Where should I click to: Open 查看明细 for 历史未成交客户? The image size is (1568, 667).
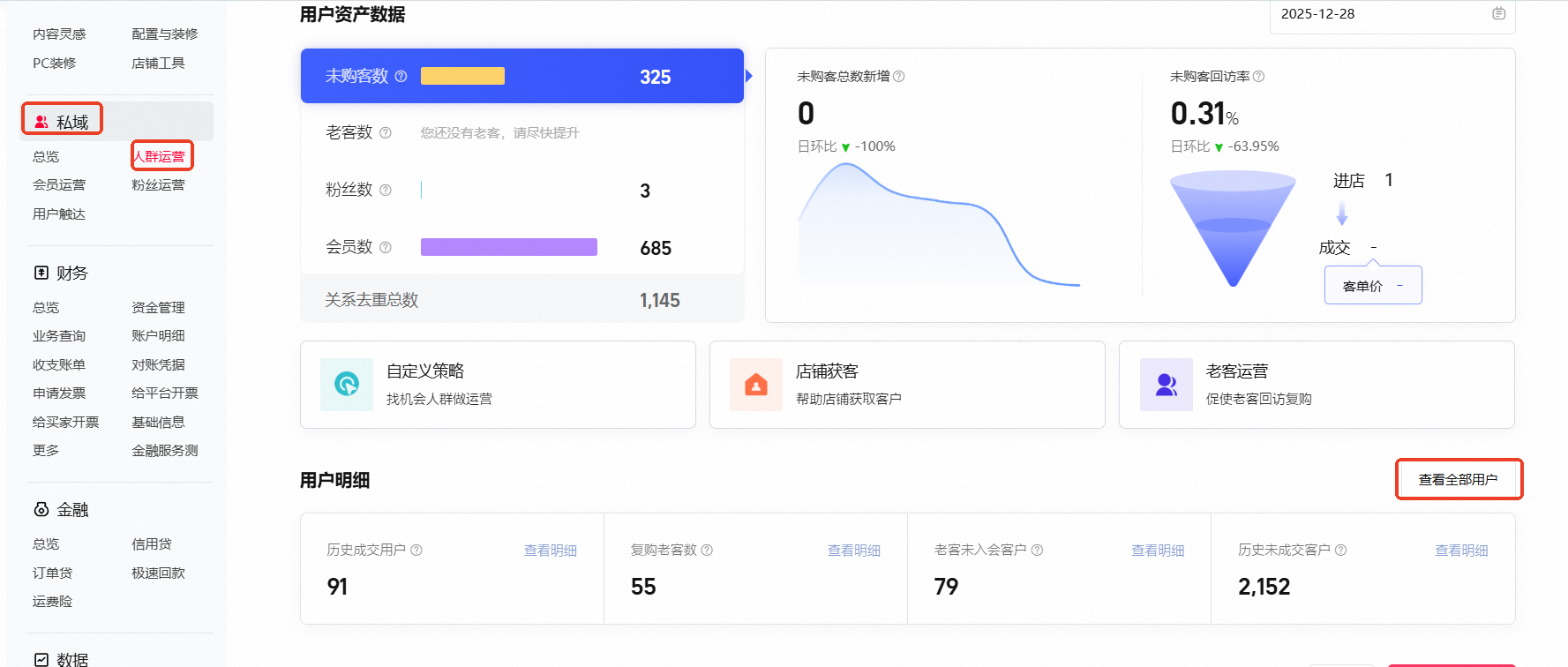click(1461, 551)
